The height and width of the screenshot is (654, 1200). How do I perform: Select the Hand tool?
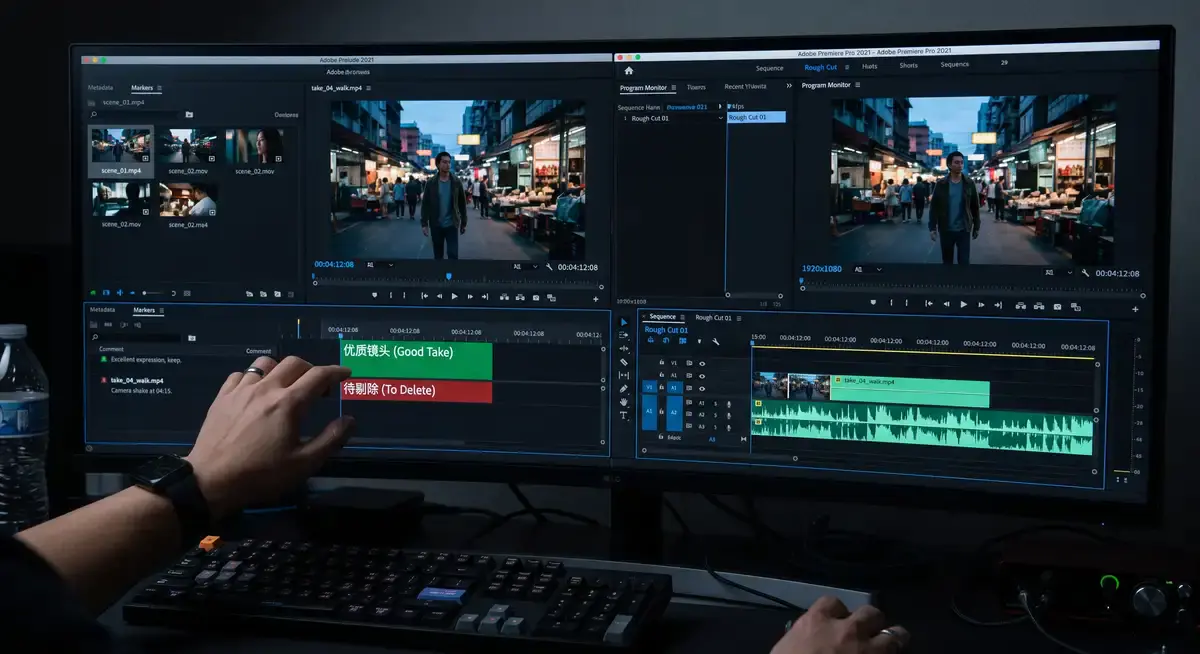point(624,401)
